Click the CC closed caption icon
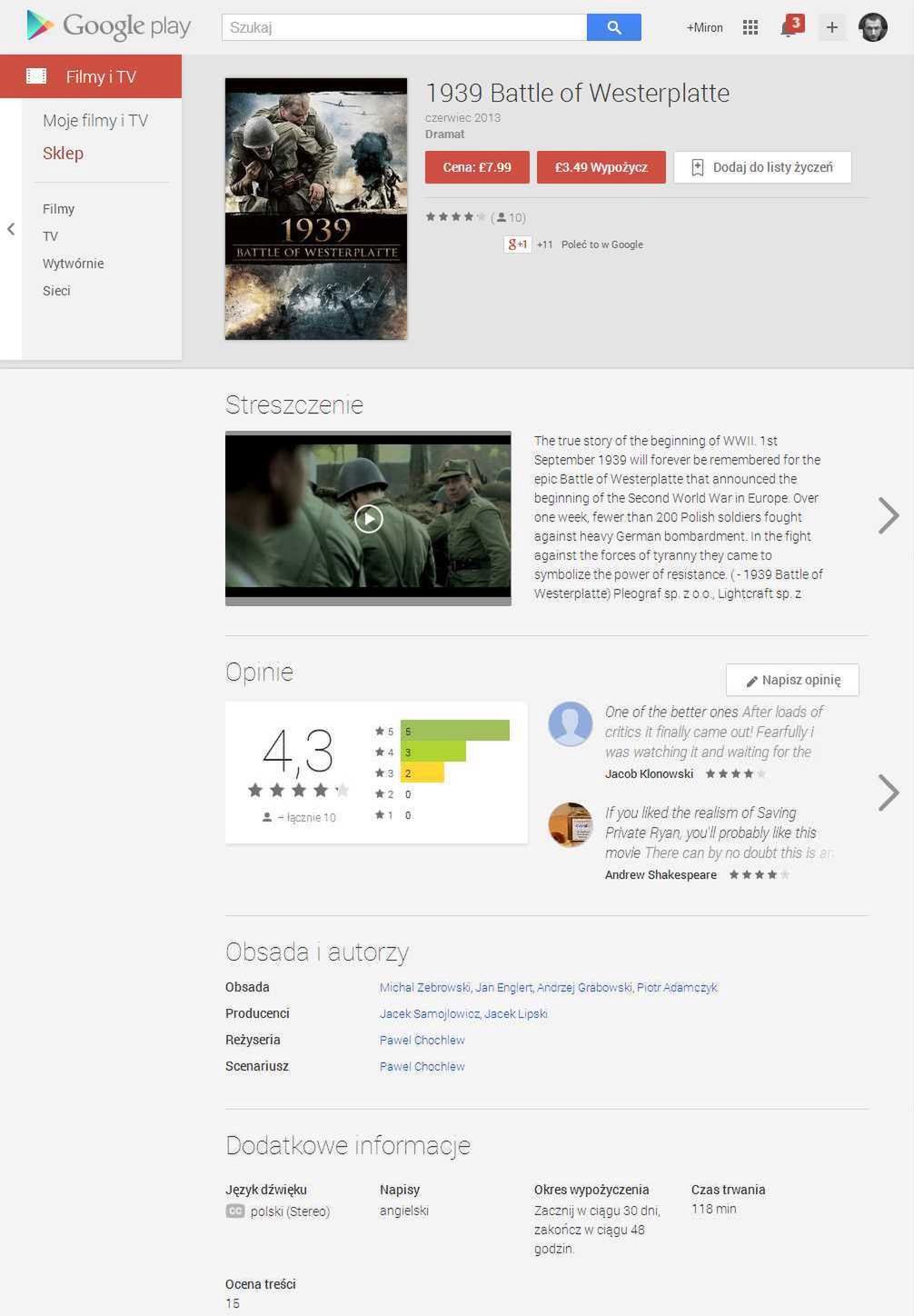This screenshot has width=914, height=1316. 235,1211
